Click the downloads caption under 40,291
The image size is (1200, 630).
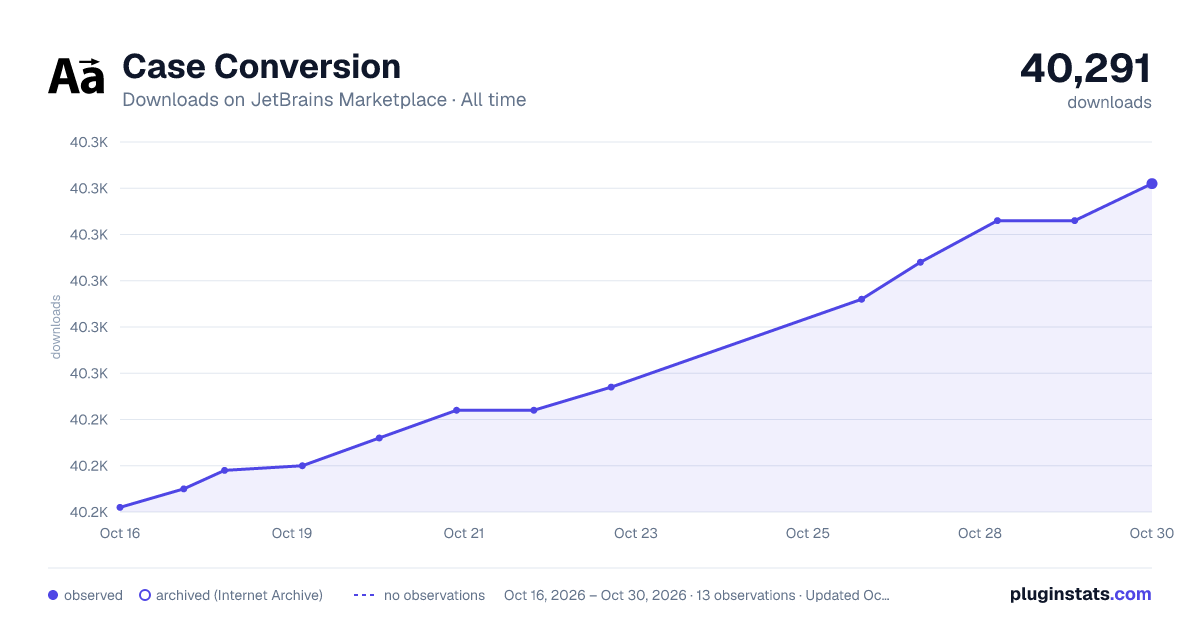click(1109, 102)
